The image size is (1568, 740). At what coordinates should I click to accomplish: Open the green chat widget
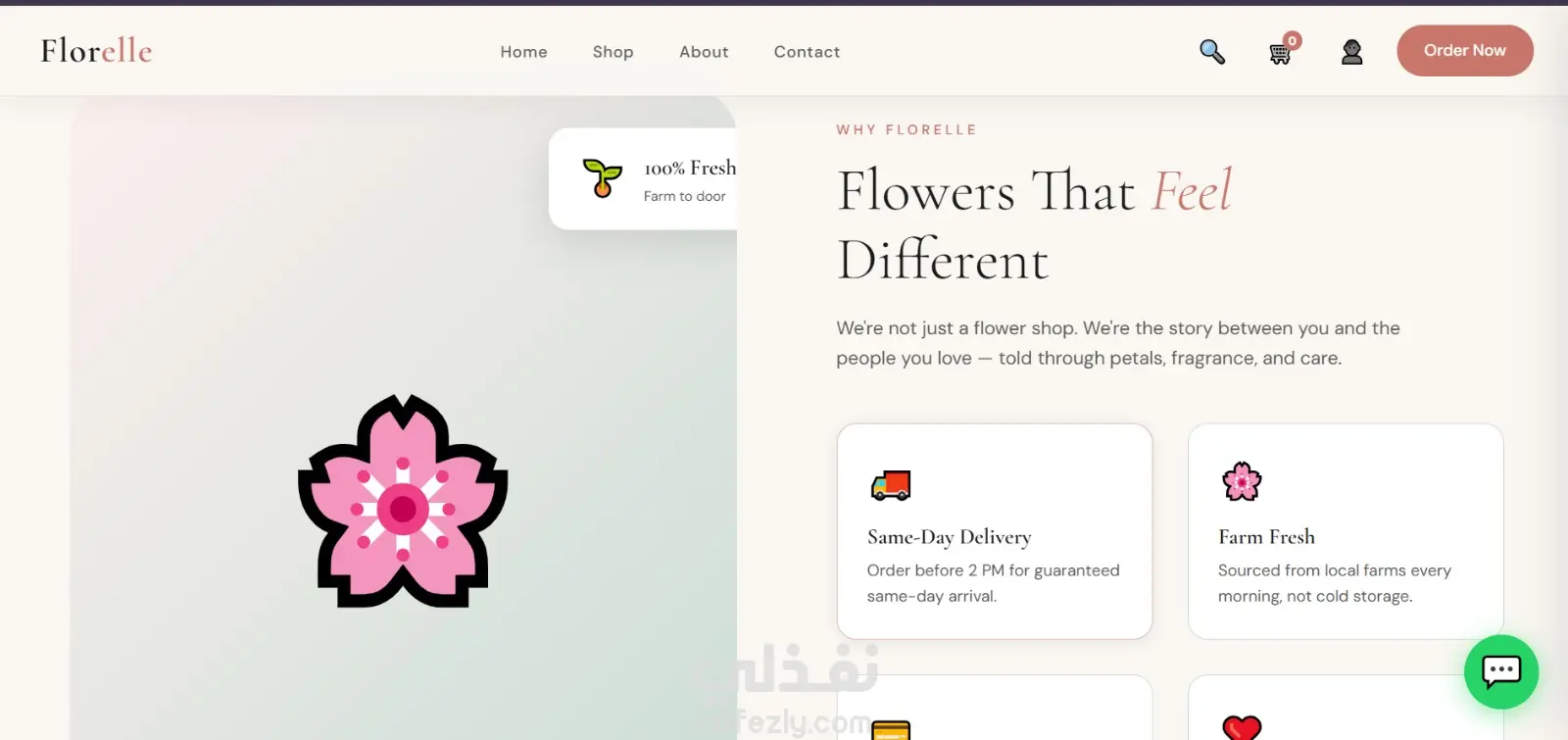pos(1501,671)
